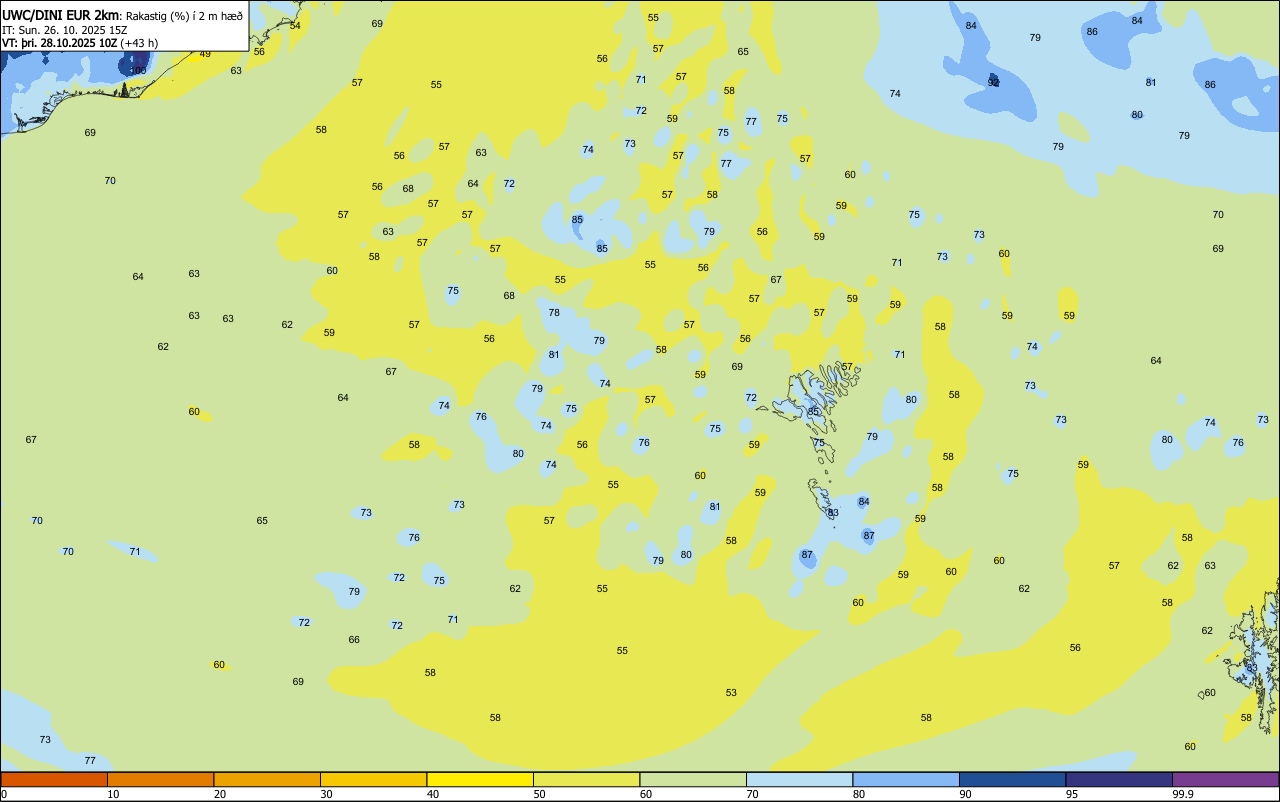Pick the navy 95–99.9 legend band
The width and height of the screenshot is (1280, 802).
(x=1119, y=779)
